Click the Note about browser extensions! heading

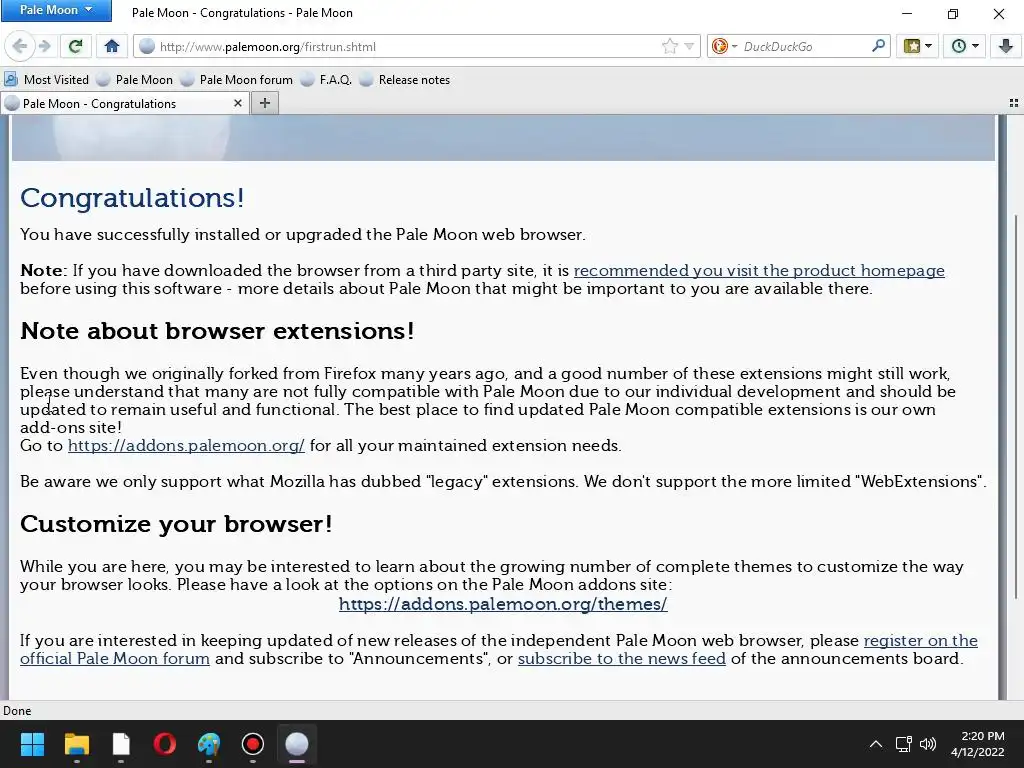tap(217, 331)
